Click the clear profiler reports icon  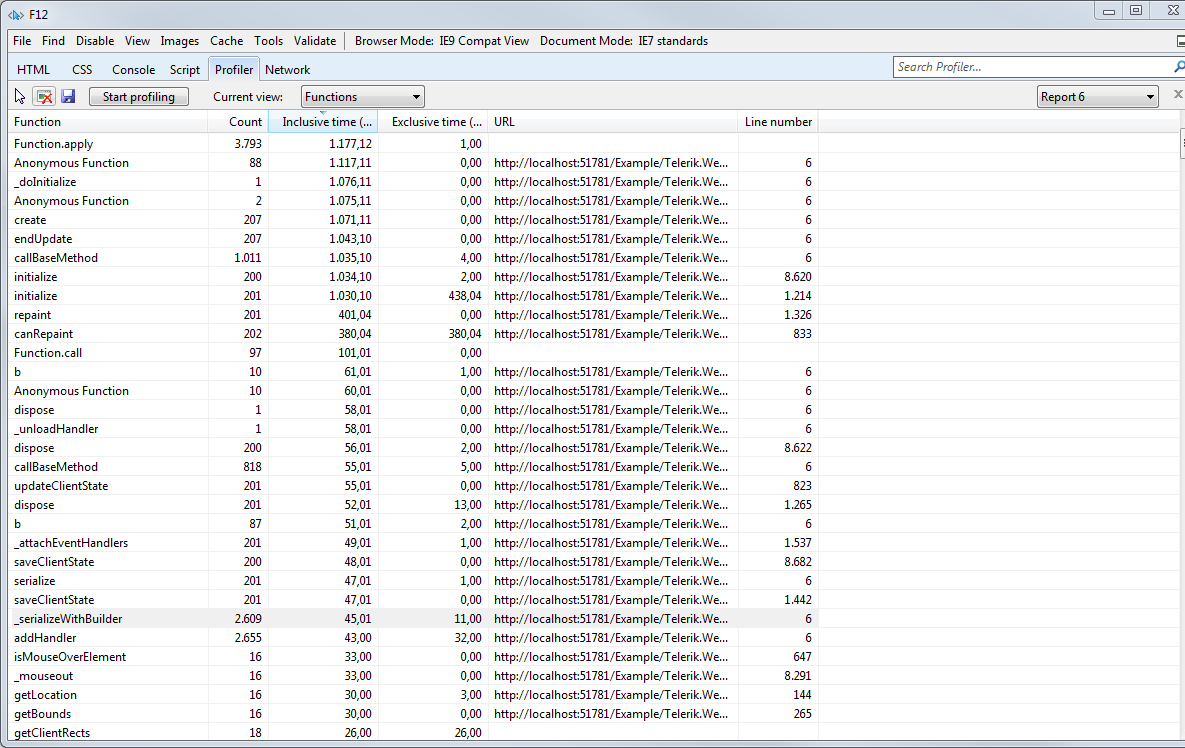45,97
